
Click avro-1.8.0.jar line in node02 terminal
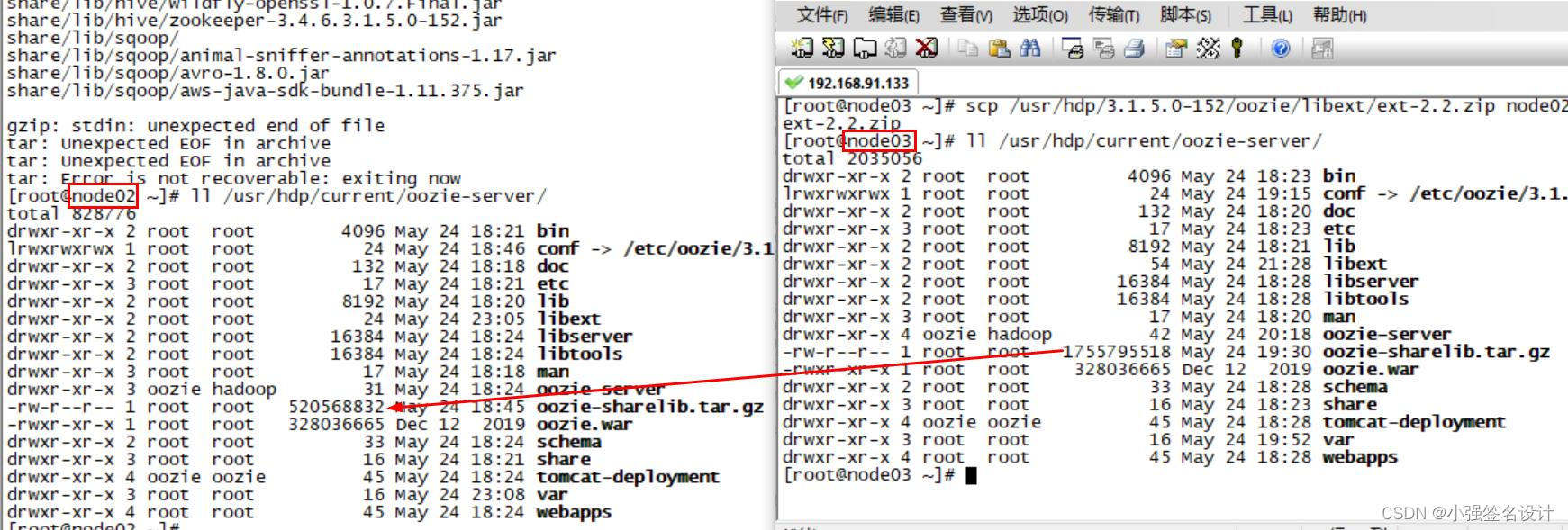tap(168, 73)
